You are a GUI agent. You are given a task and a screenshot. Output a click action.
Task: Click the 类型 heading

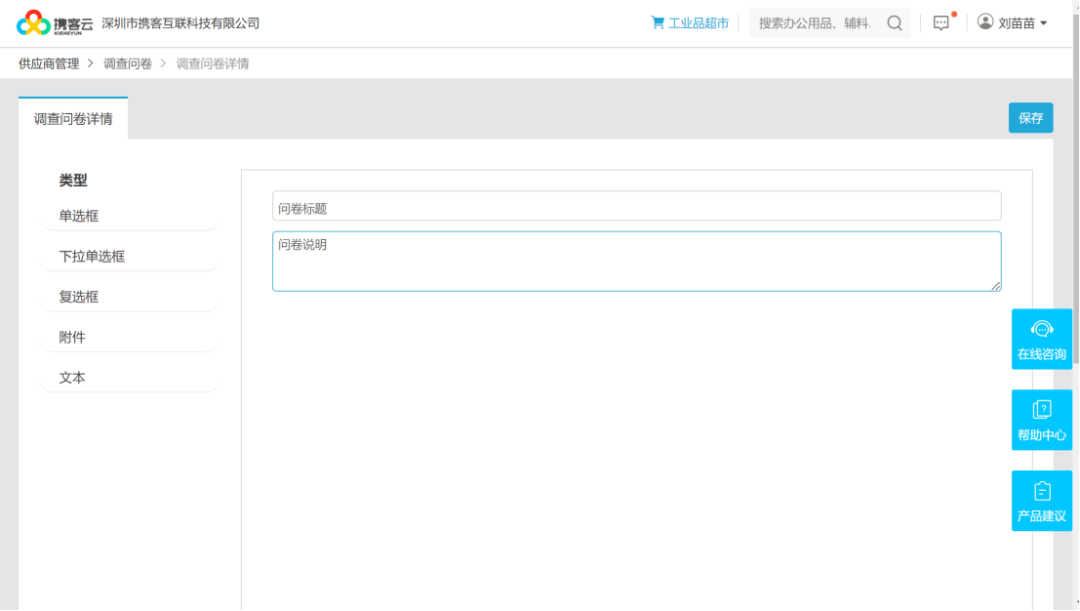click(x=73, y=180)
